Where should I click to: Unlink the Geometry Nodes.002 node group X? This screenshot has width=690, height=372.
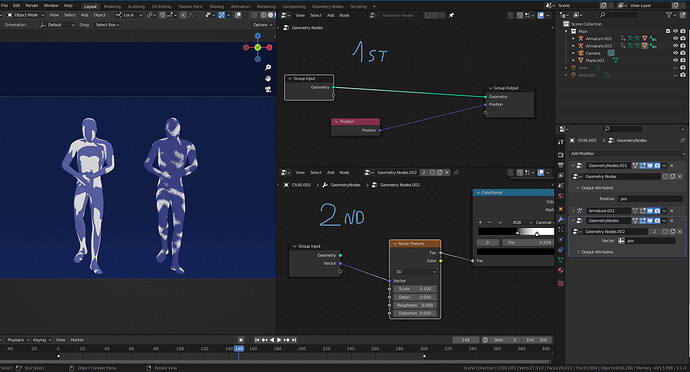(x=446, y=173)
